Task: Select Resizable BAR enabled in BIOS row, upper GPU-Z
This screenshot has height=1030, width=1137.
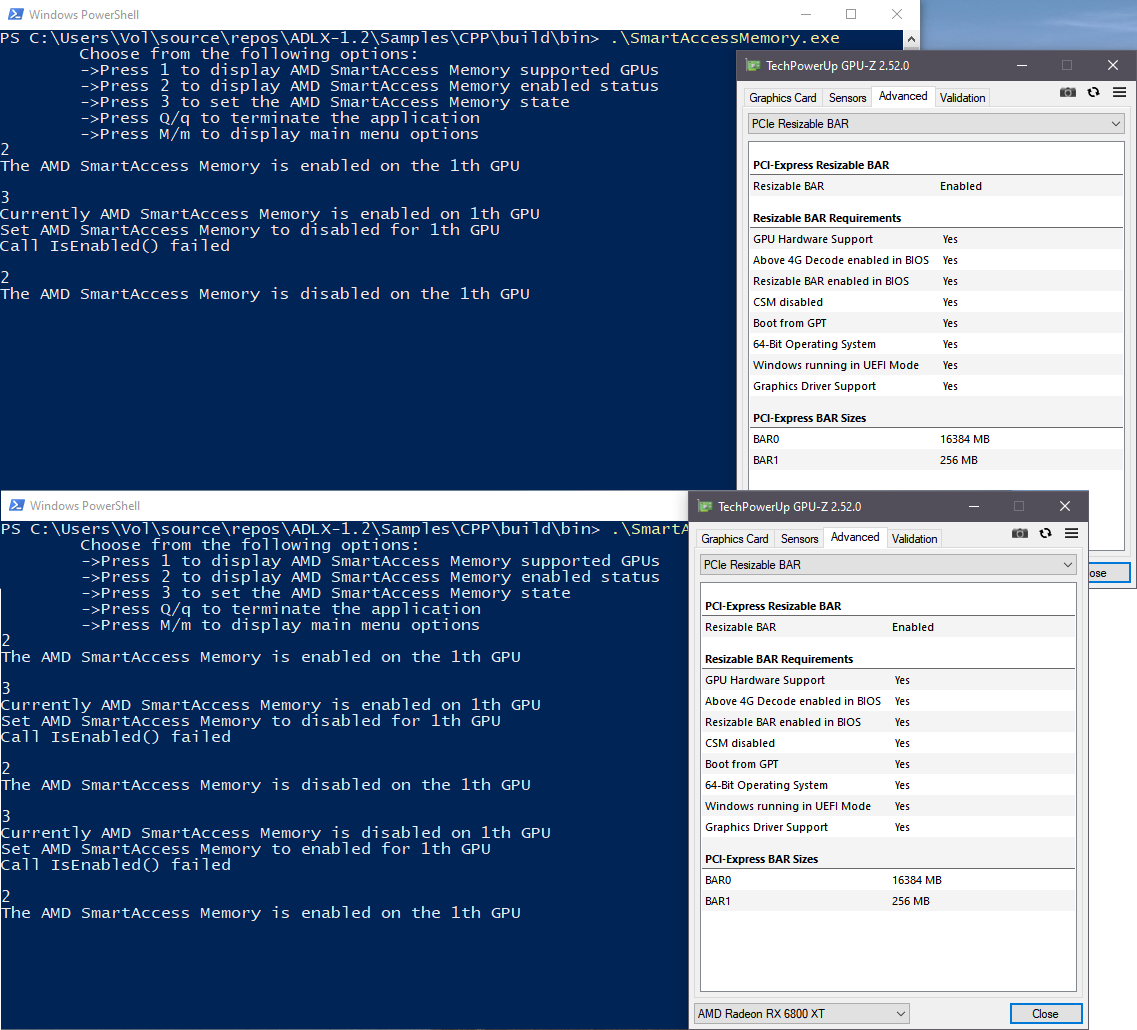Action: point(936,281)
